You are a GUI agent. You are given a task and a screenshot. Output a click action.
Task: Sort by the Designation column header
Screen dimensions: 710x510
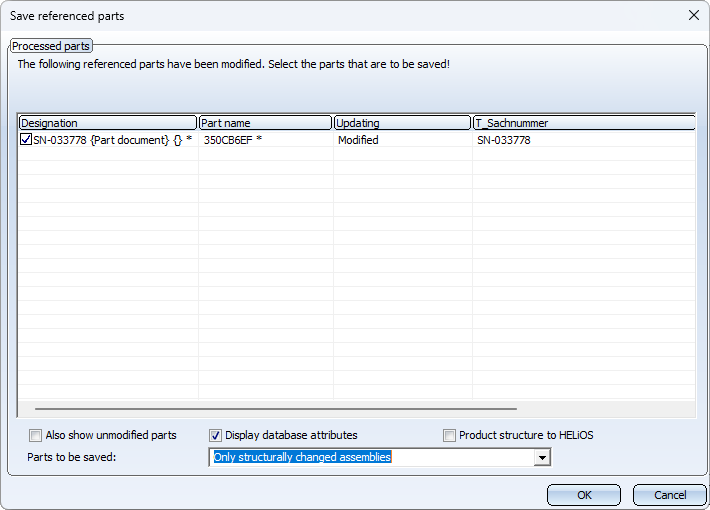108,123
